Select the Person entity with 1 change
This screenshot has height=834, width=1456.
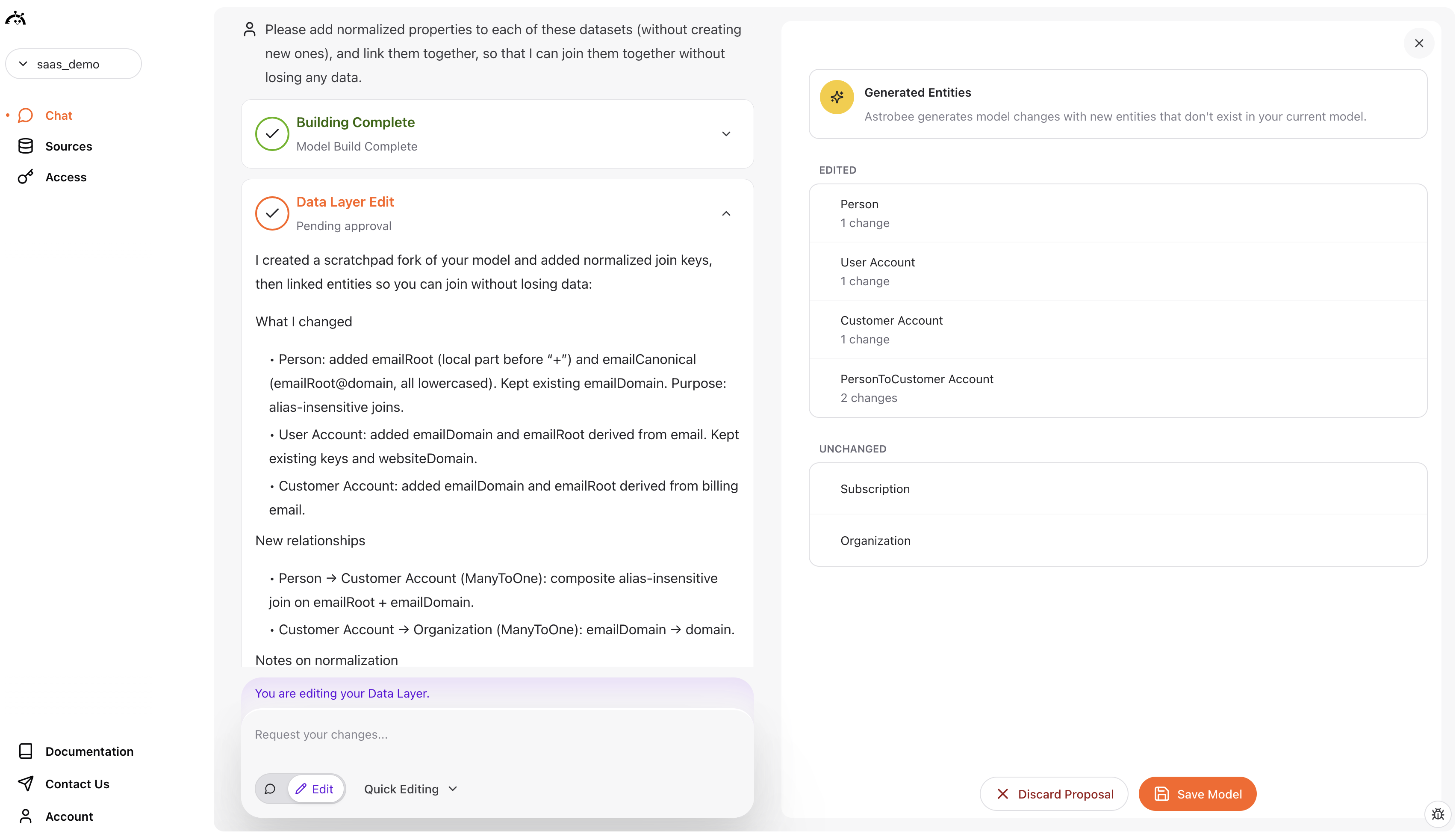coord(1116,213)
